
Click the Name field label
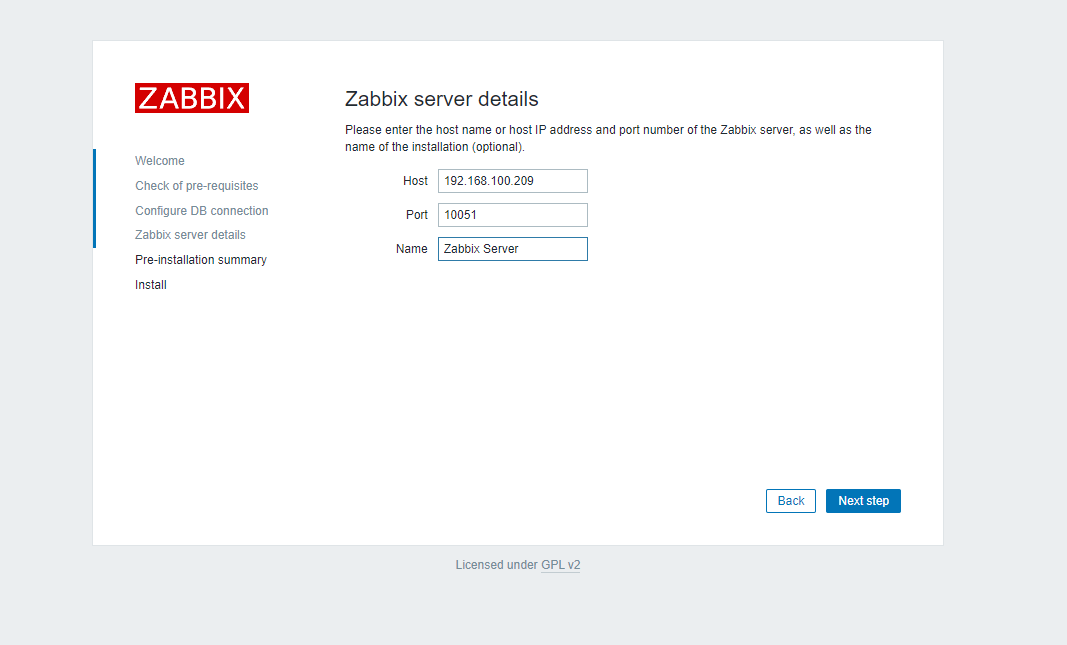click(x=411, y=249)
